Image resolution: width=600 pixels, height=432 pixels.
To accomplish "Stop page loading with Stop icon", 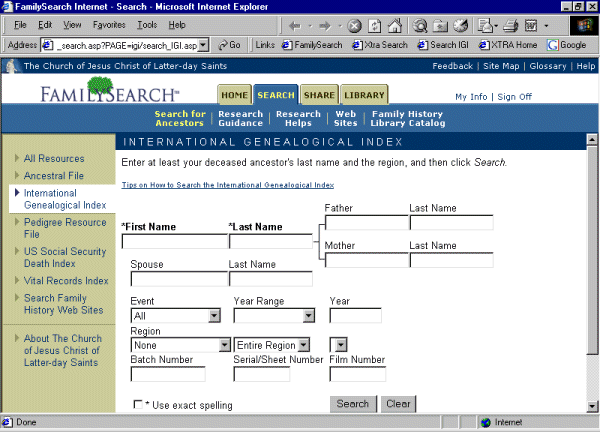I will tap(354, 26).
